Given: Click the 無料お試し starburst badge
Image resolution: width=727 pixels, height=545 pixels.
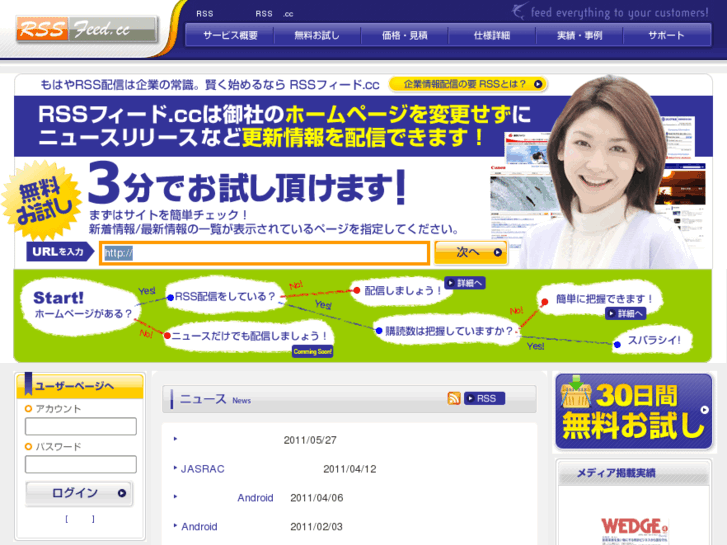Looking at the screenshot, I should point(42,199).
